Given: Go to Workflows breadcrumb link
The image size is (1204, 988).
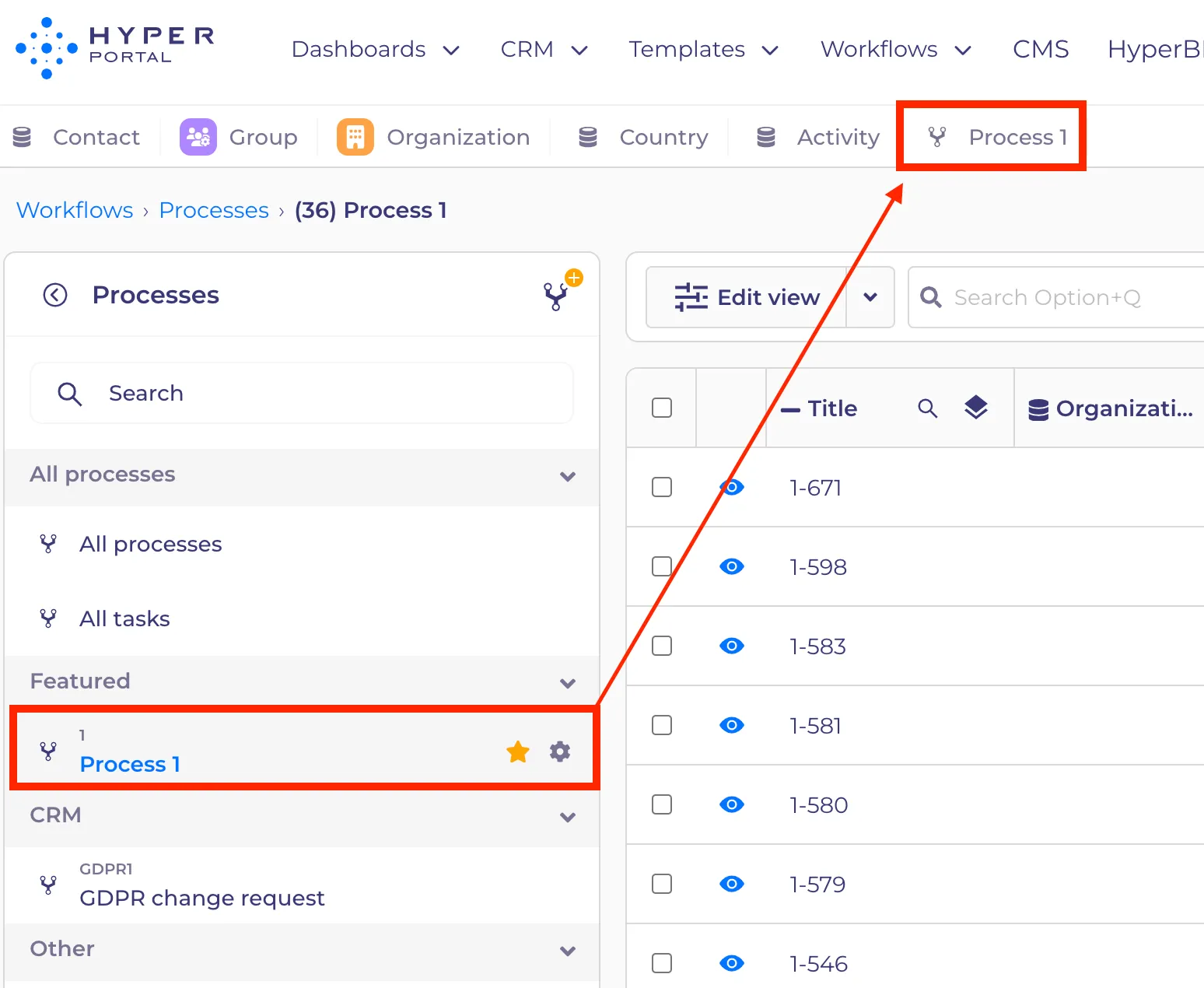Looking at the screenshot, I should coord(75,210).
